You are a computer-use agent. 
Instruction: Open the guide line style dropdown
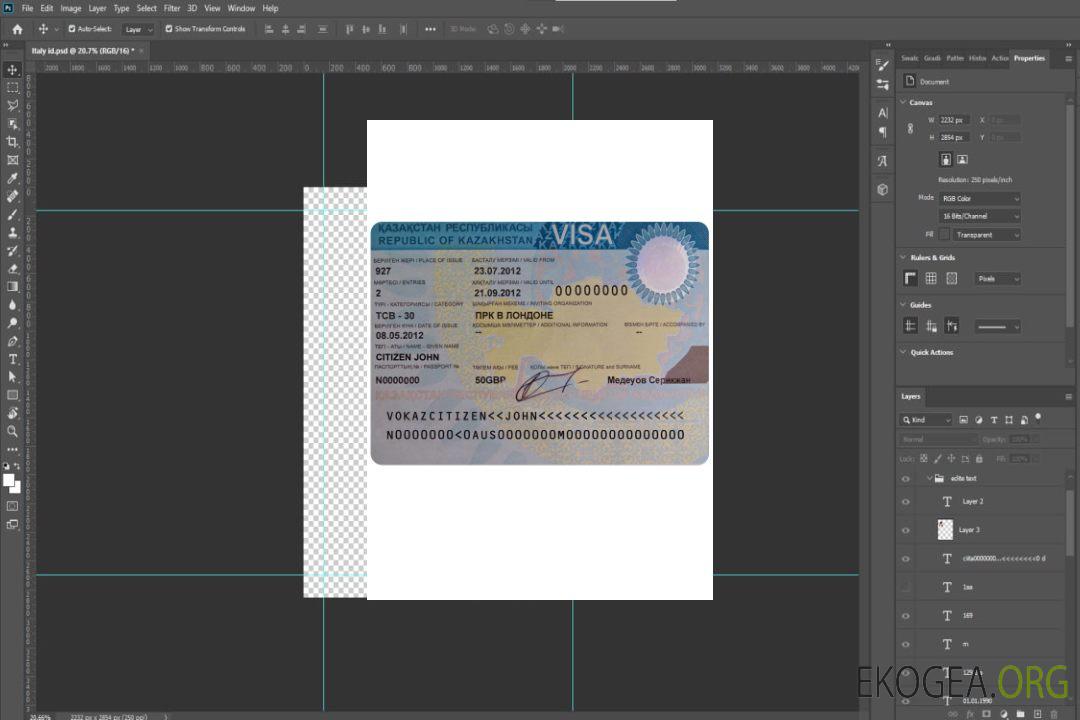(x=997, y=327)
